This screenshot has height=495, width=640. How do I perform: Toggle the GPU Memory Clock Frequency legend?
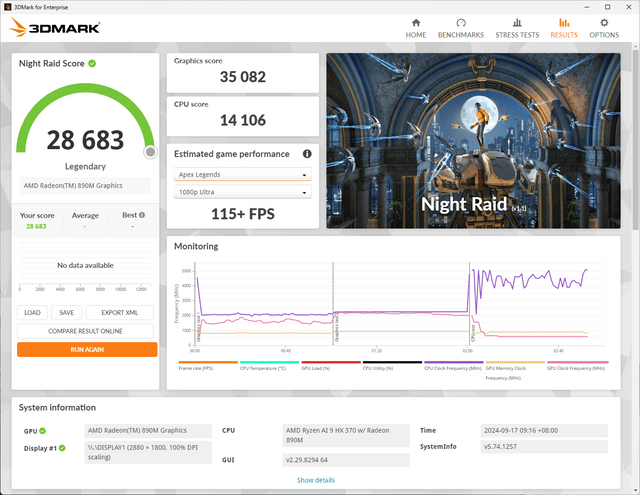tap(515, 371)
